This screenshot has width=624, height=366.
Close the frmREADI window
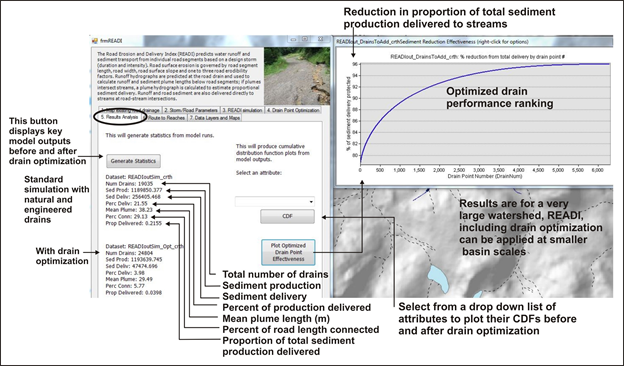point(320,39)
